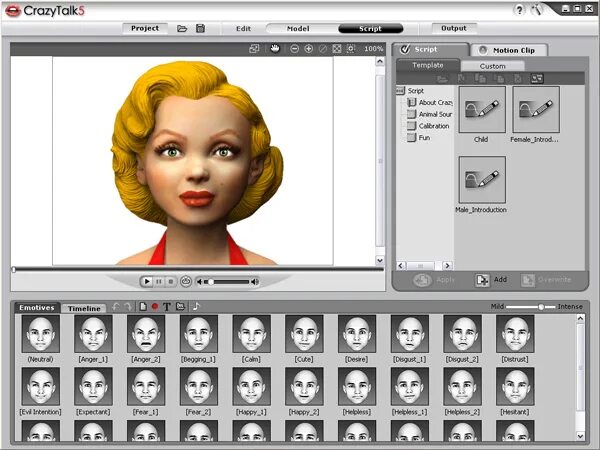Select the Child script template
This screenshot has height=450, width=600.
pos(482,110)
